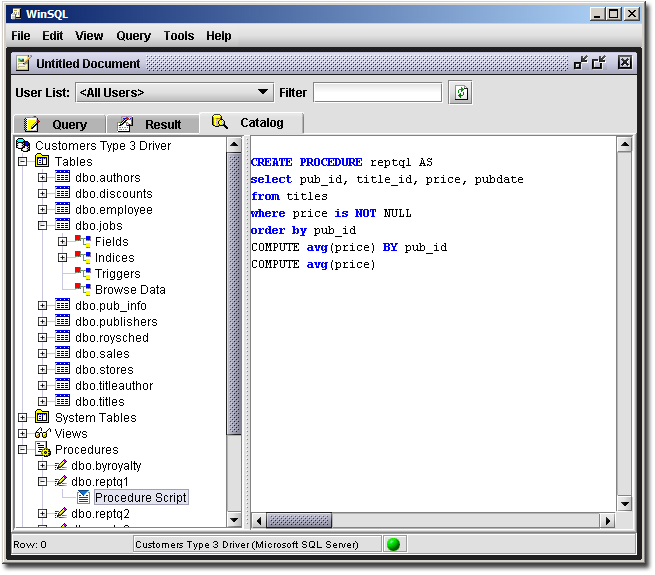Image resolution: width=655 pixels, height=575 pixels.
Task: Click the refresh catalog icon beside Filter
Action: click(460, 92)
